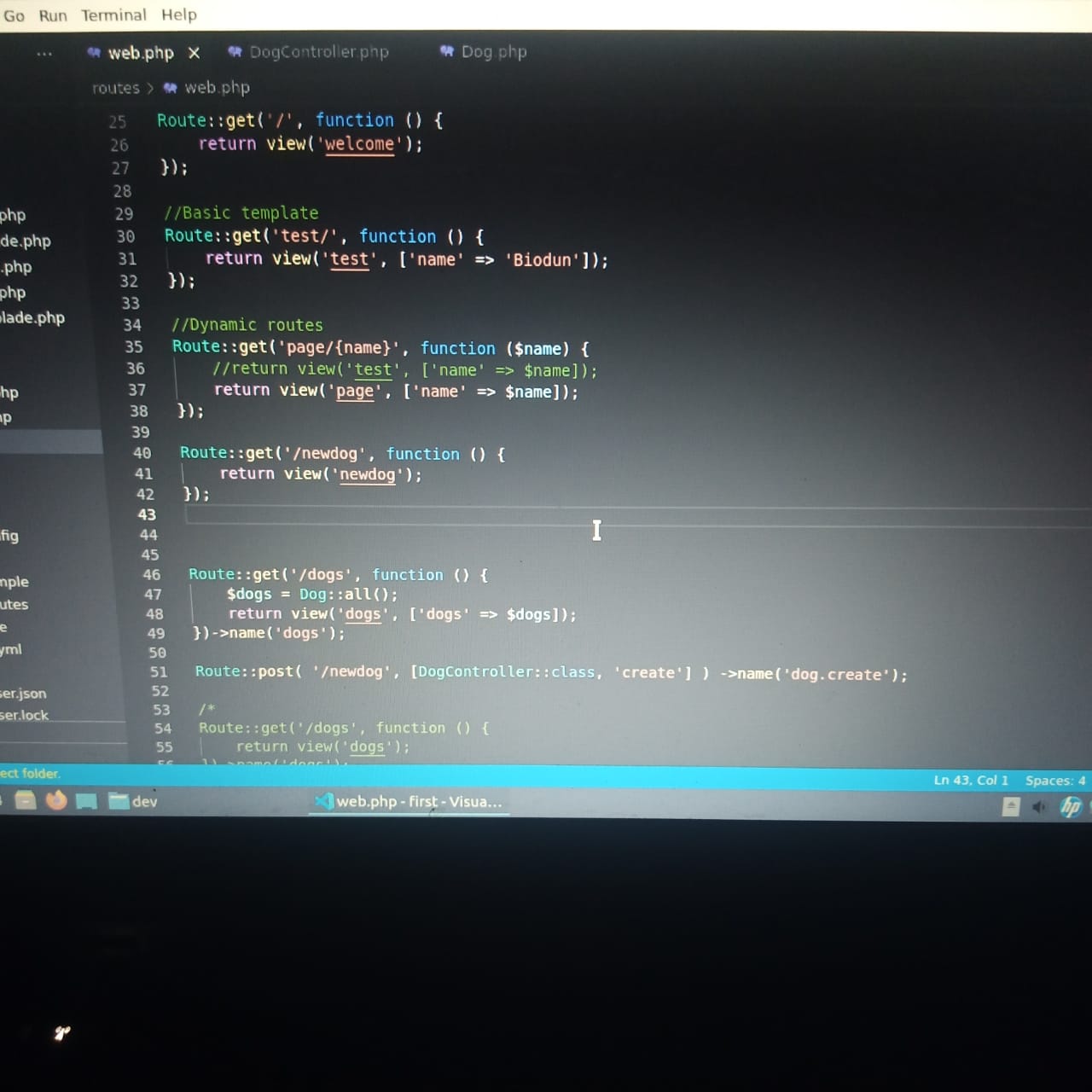Click Ln 43, Col 1 status indicator

[x=970, y=780]
